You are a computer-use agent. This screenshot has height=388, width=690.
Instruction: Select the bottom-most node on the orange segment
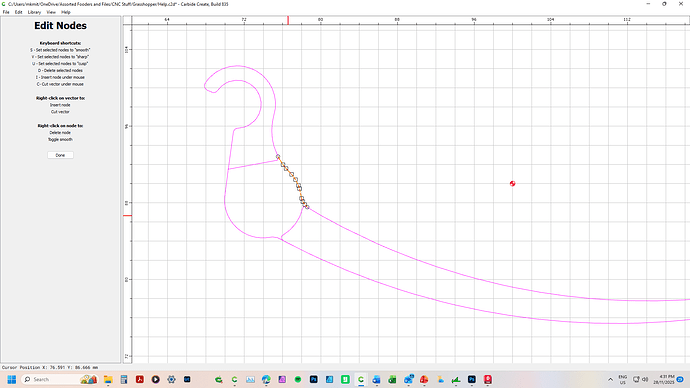[307, 207]
